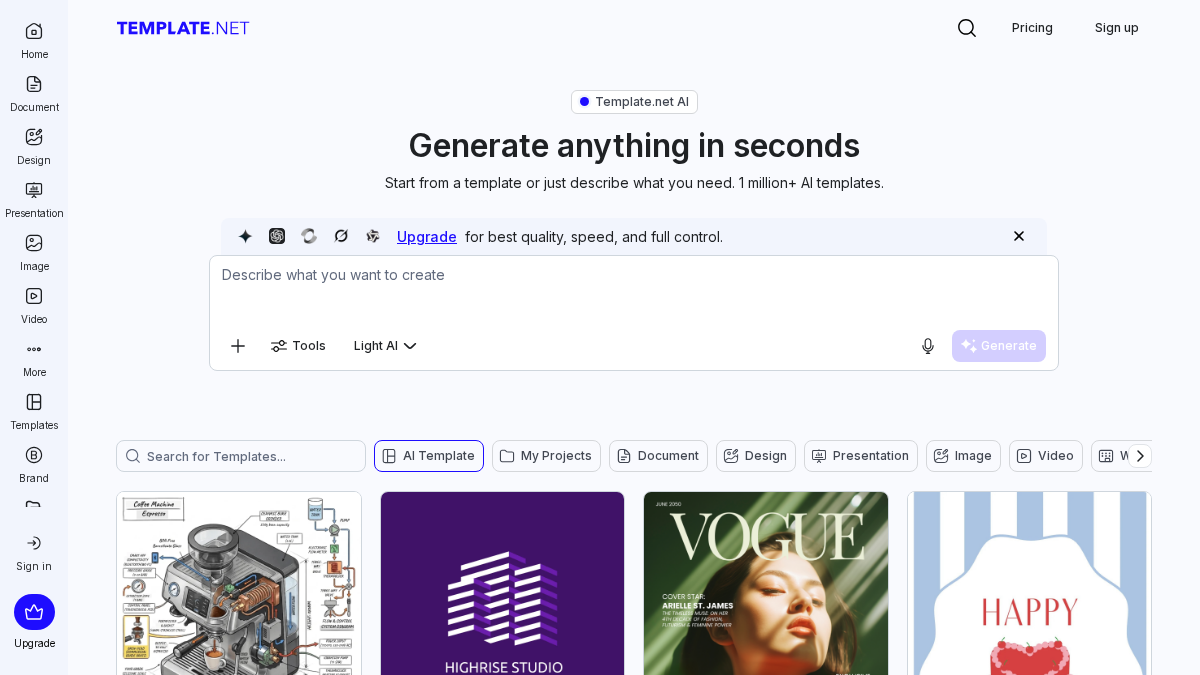The width and height of the screenshot is (1200, 675).
Task: Open the Pricing page
Action: 1032,28
